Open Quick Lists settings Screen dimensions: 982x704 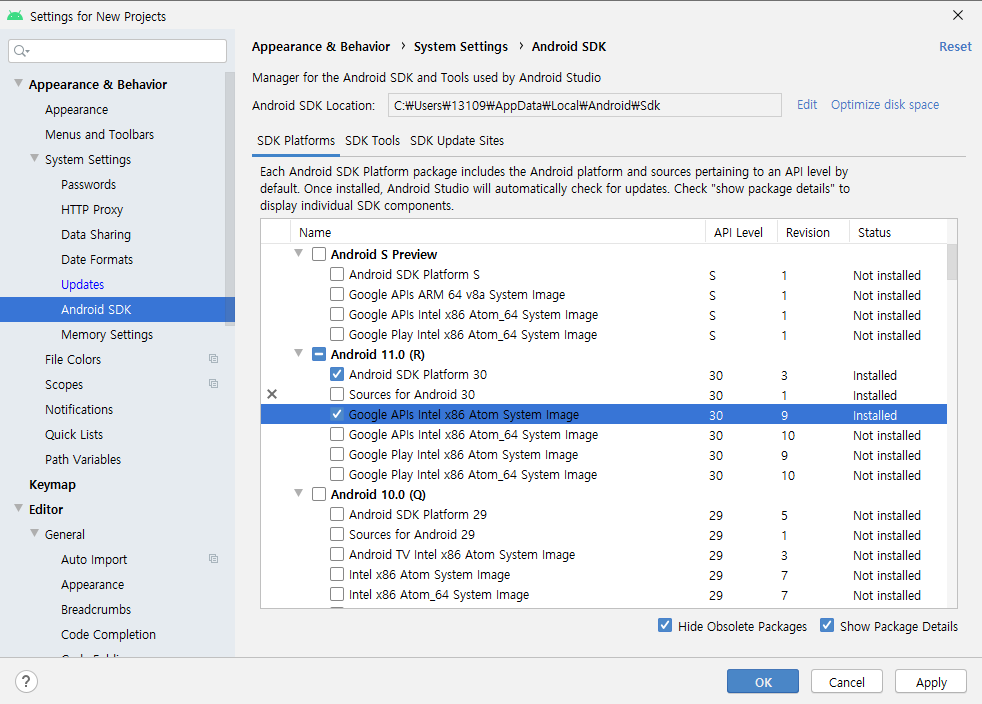point(74,435)
